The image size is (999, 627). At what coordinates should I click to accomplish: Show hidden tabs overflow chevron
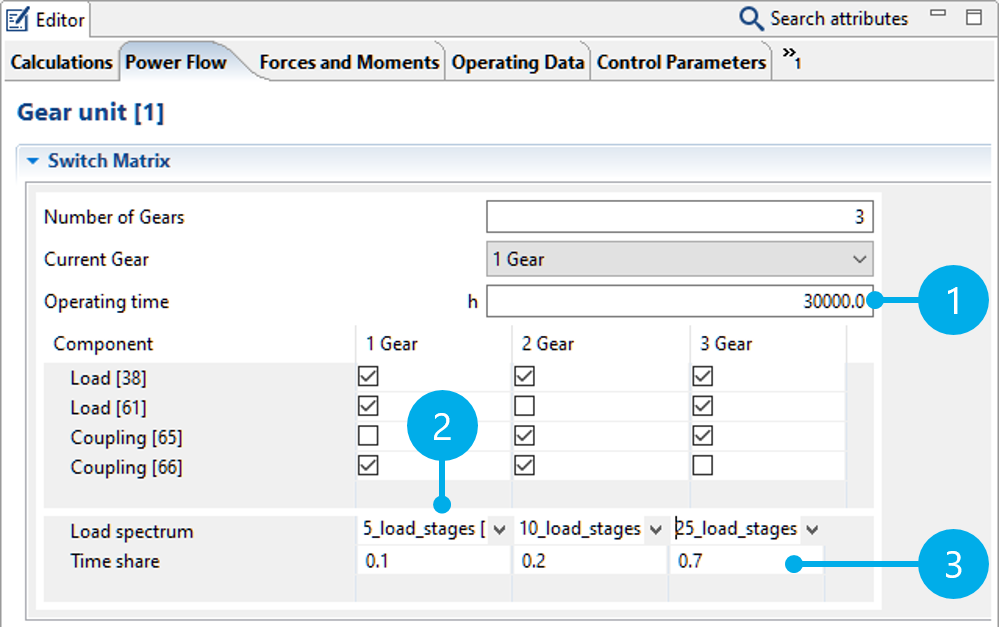791,58
